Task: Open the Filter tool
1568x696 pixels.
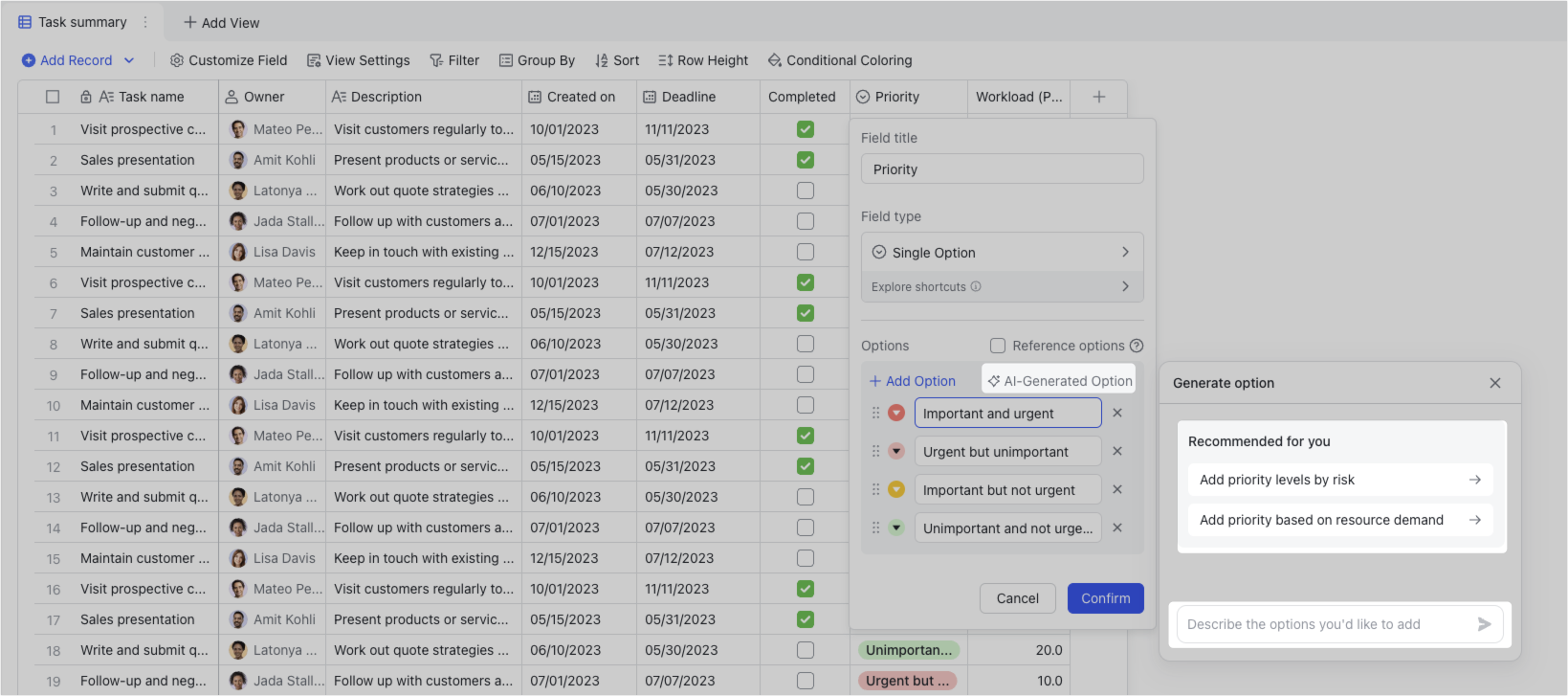Action: click(454, 60)
